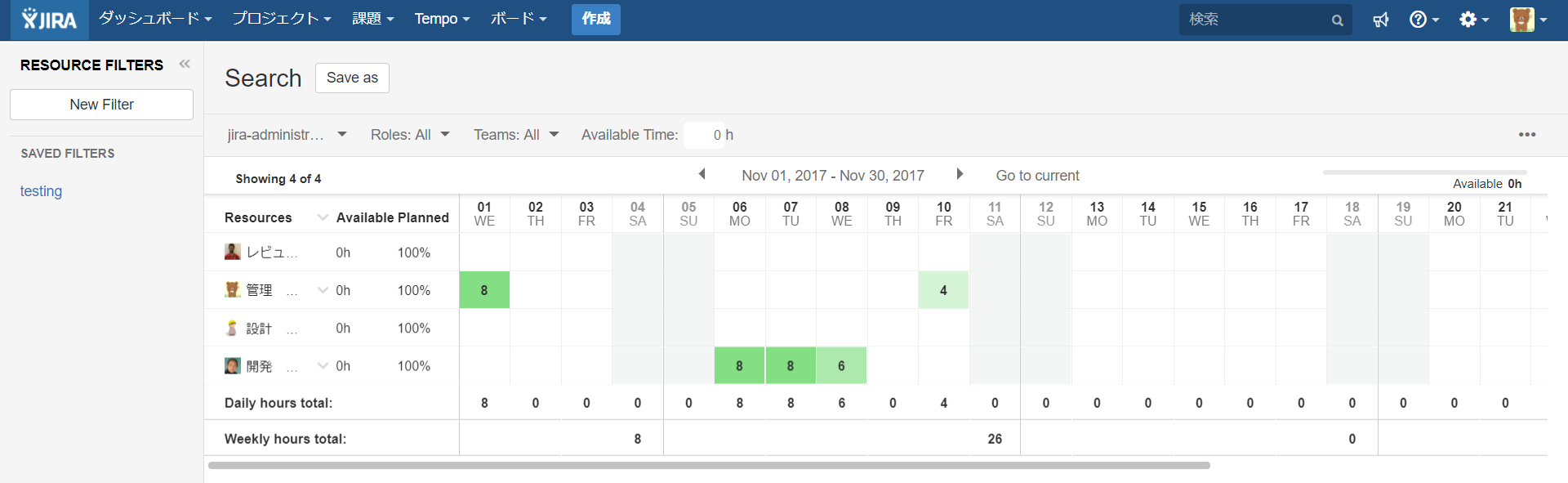Go to next month arrow
Image resolution: width=1568 pixels, height=483 pixels.
960,174
